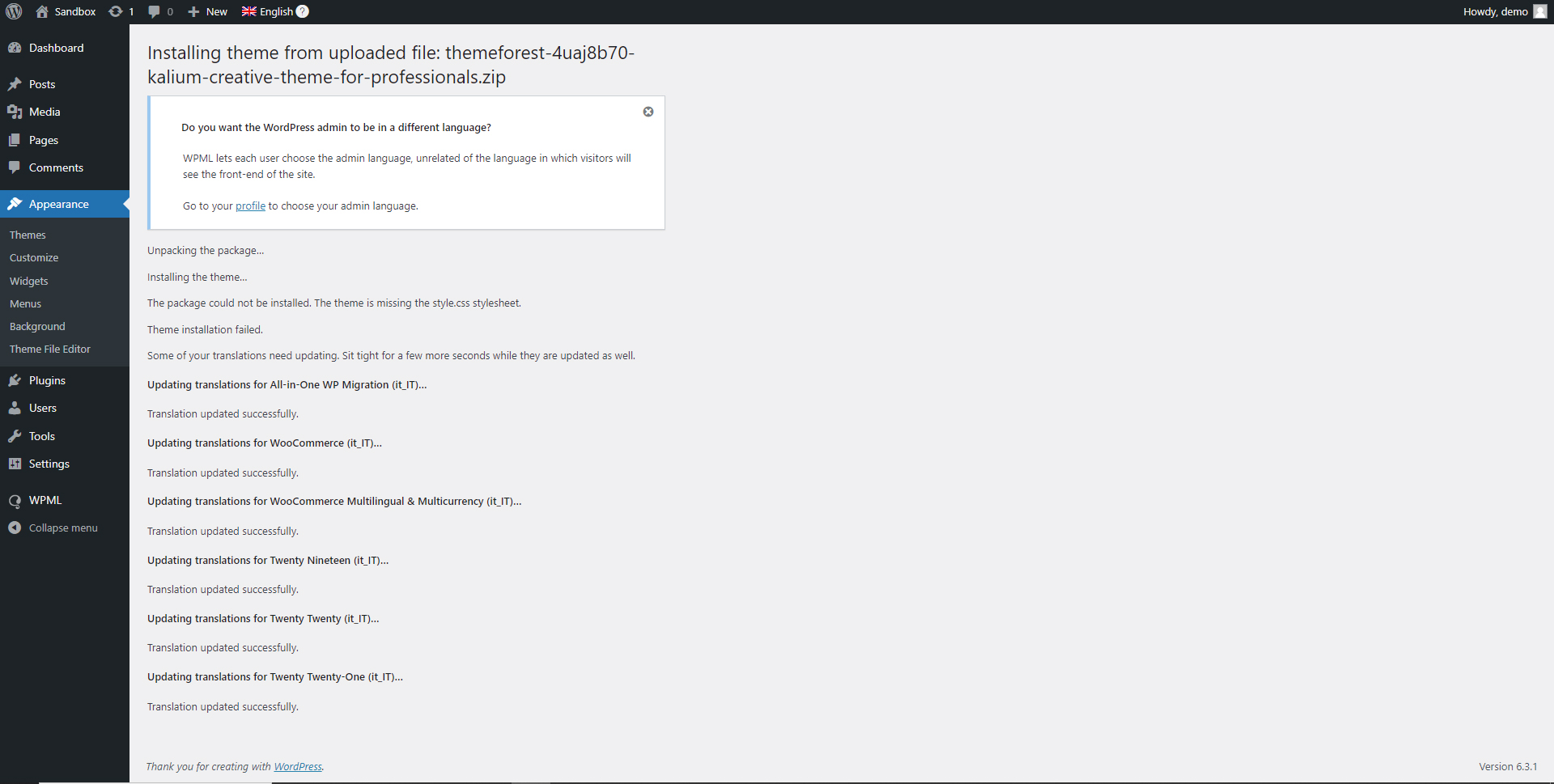Image resolution: width=1554 pixels, height=784 pixels.
Task: Open the Themes submenu item
Action: pyautogui.click(x=28, y=235)
